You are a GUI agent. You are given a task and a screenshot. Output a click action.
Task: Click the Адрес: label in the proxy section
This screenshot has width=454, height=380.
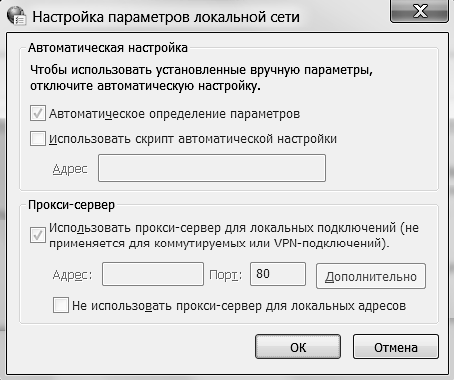tap(72, 275)
